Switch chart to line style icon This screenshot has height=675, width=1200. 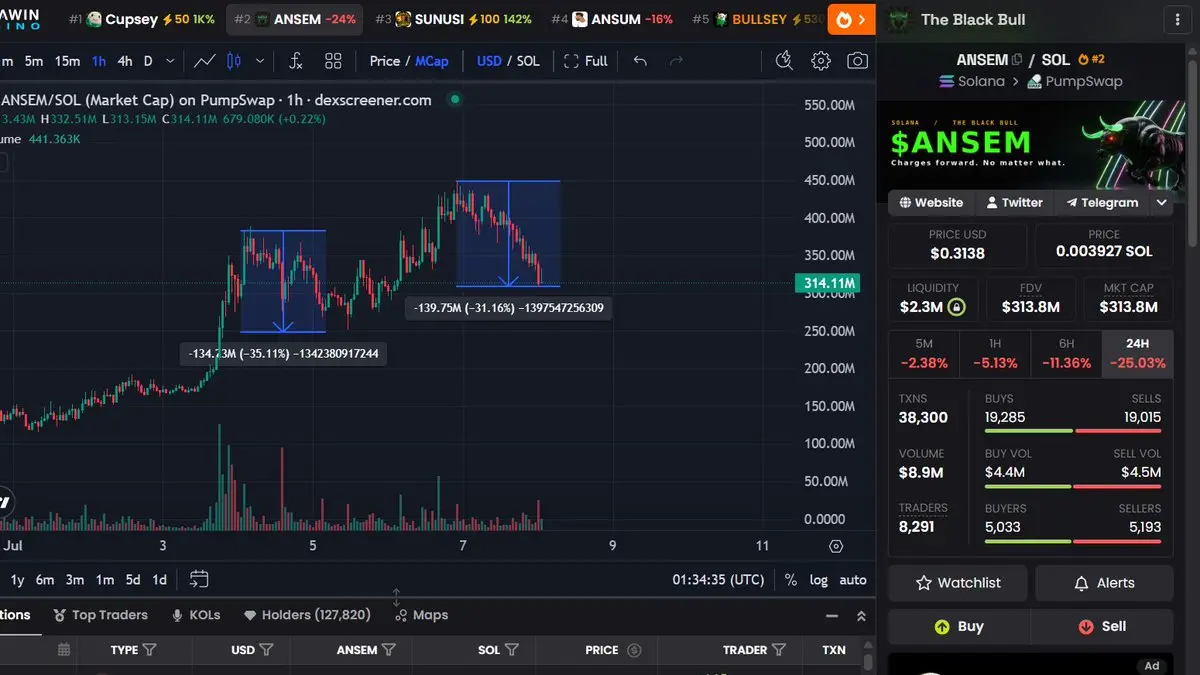point(205,61)
